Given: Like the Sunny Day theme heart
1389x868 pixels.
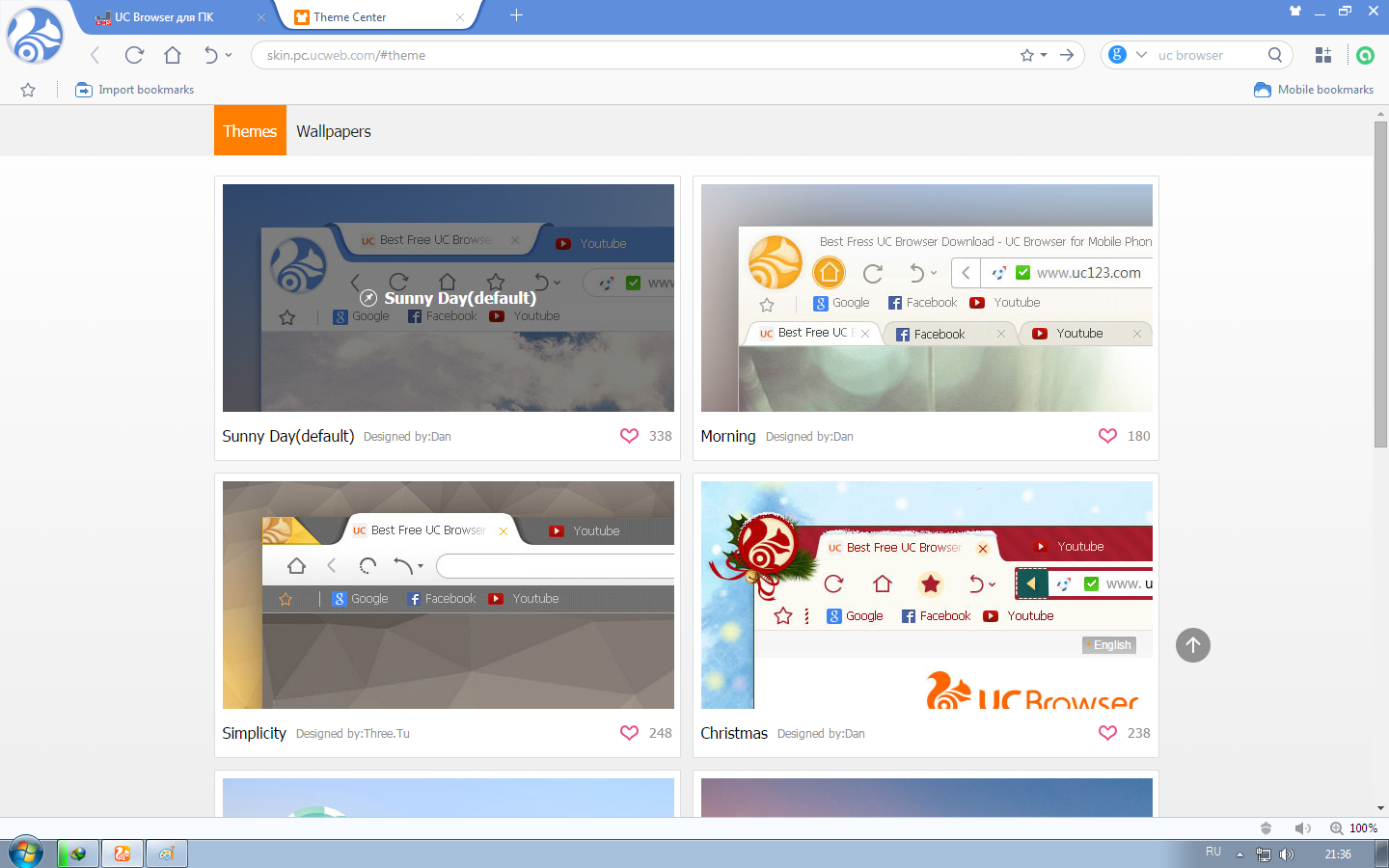Looking at the screenshot, I should (629, 436).
